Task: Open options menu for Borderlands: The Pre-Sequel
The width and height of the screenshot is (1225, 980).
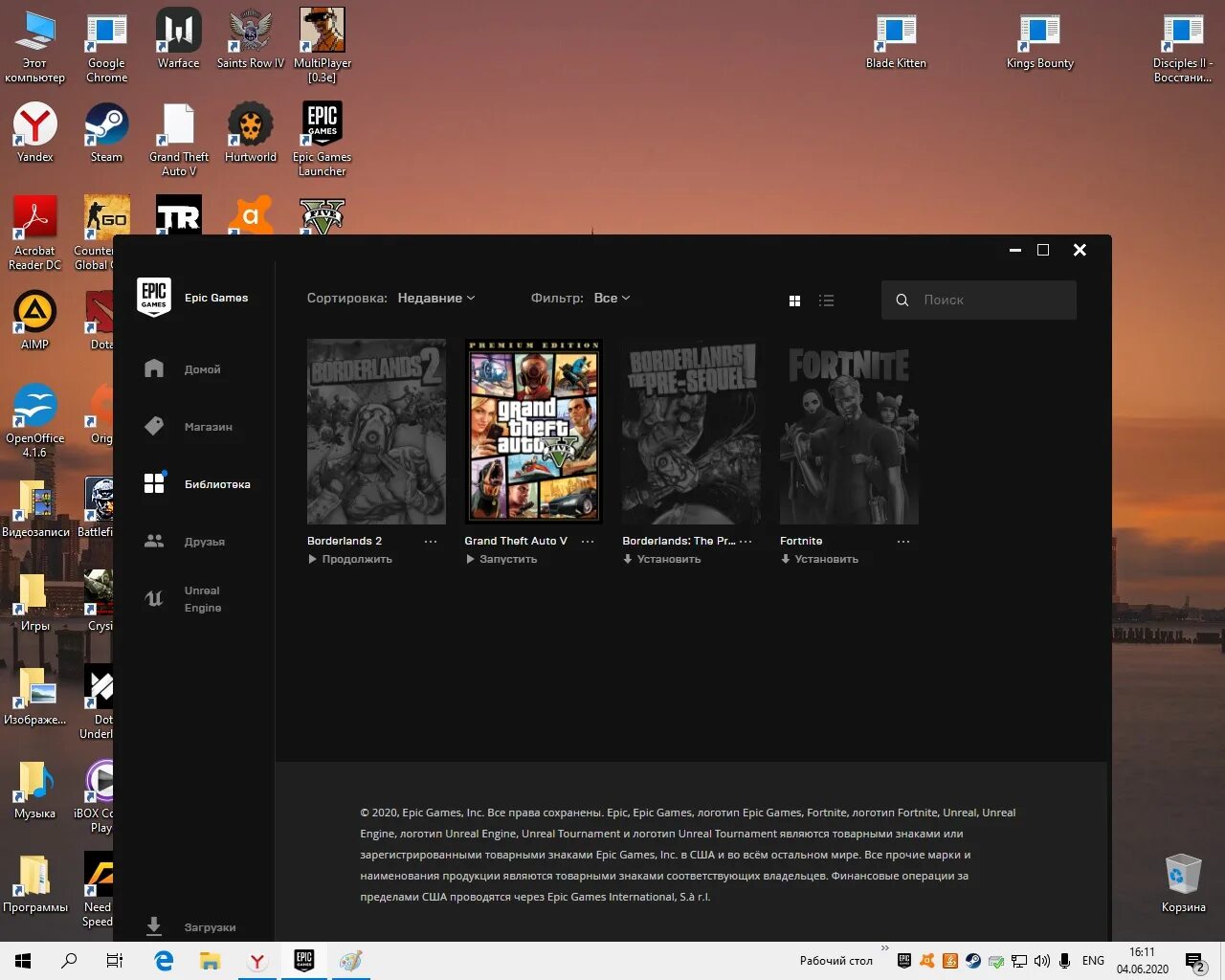Action: click(746, 542)
